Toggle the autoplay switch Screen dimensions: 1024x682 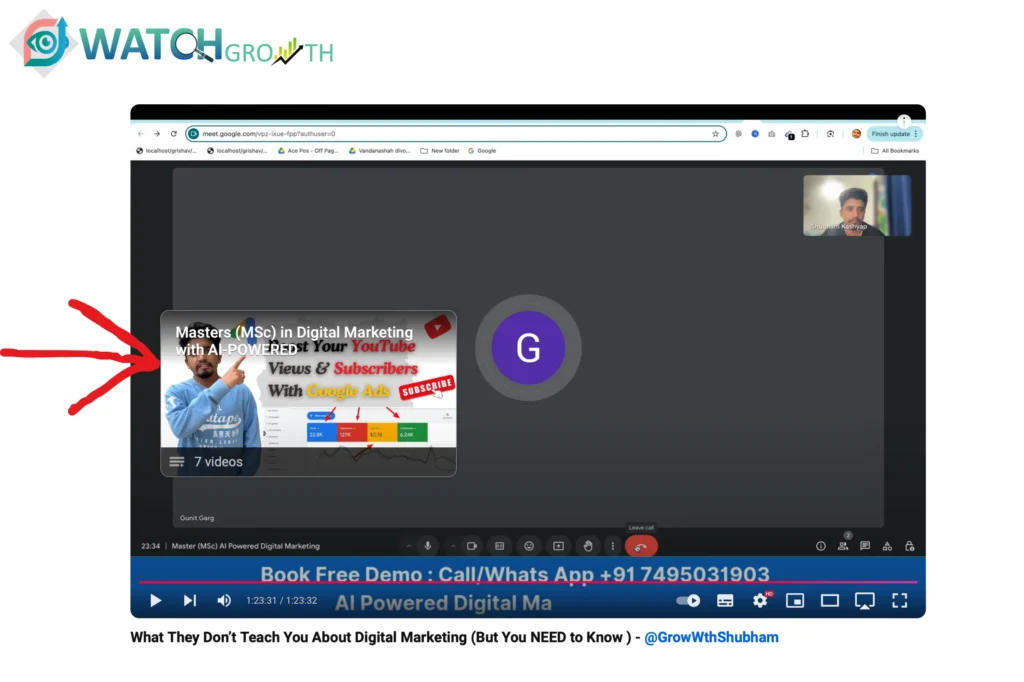[688, 600]
